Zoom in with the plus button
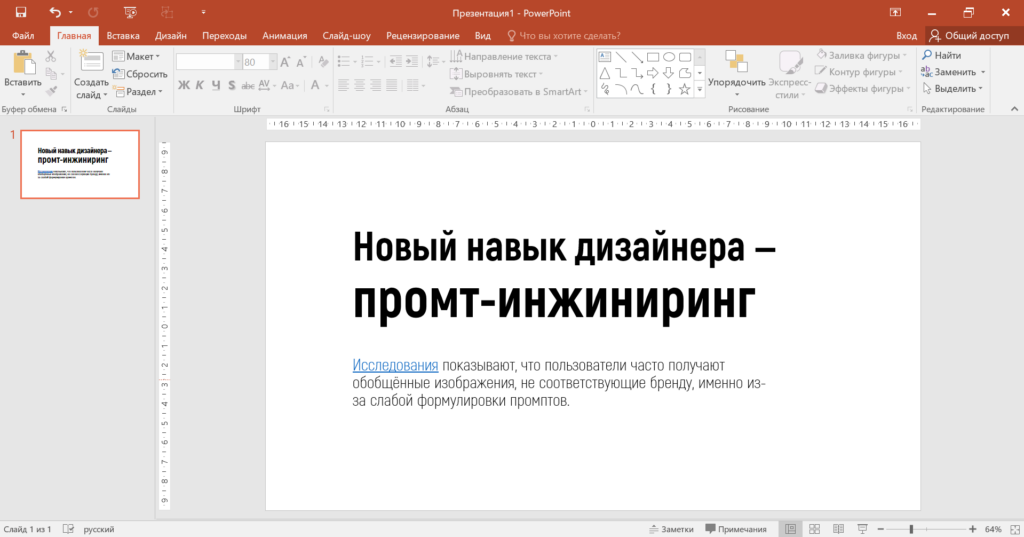1024x537 pixels. 972,529
